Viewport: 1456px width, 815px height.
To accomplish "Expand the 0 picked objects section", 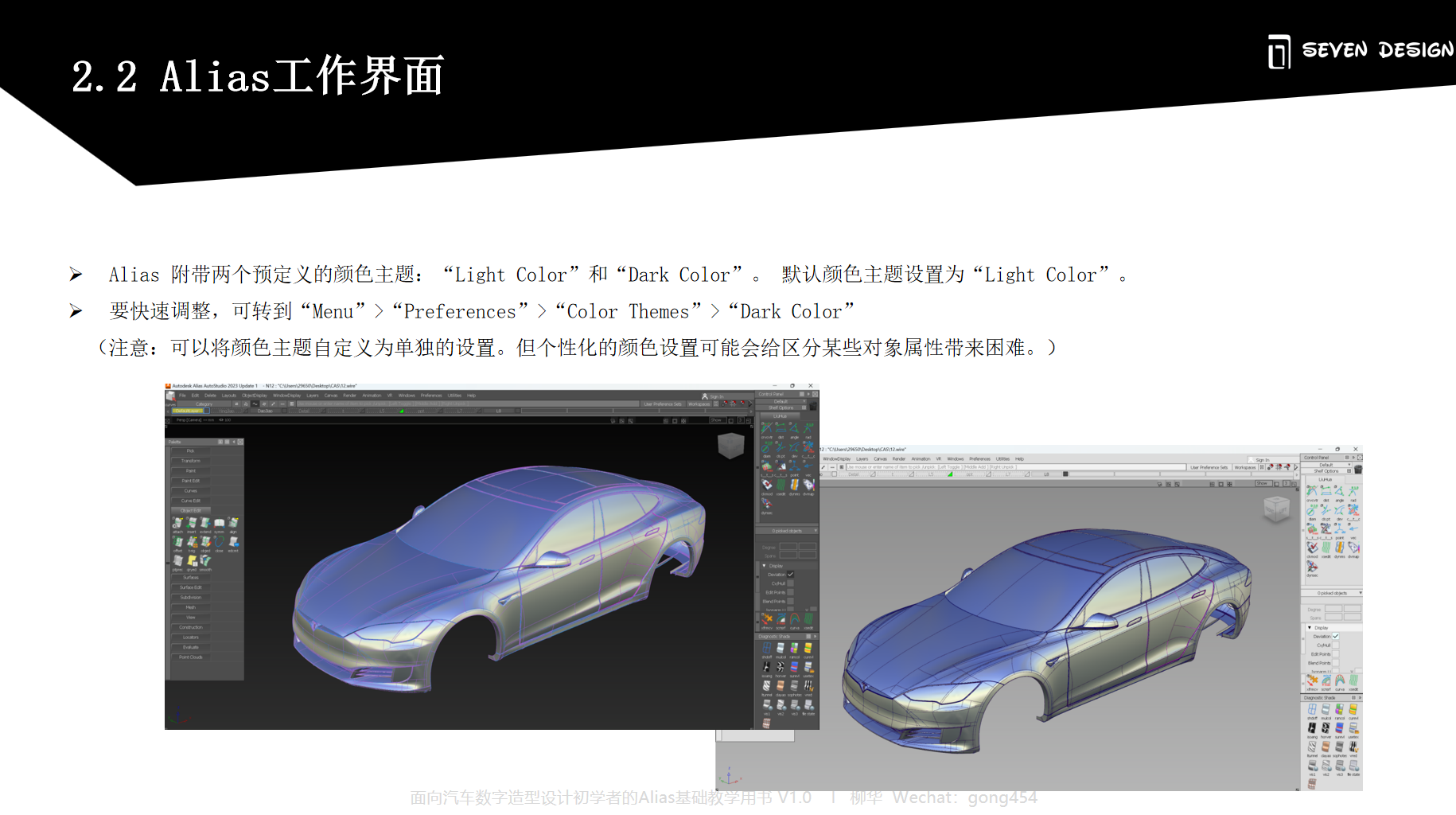I will (x=788, y=530).
